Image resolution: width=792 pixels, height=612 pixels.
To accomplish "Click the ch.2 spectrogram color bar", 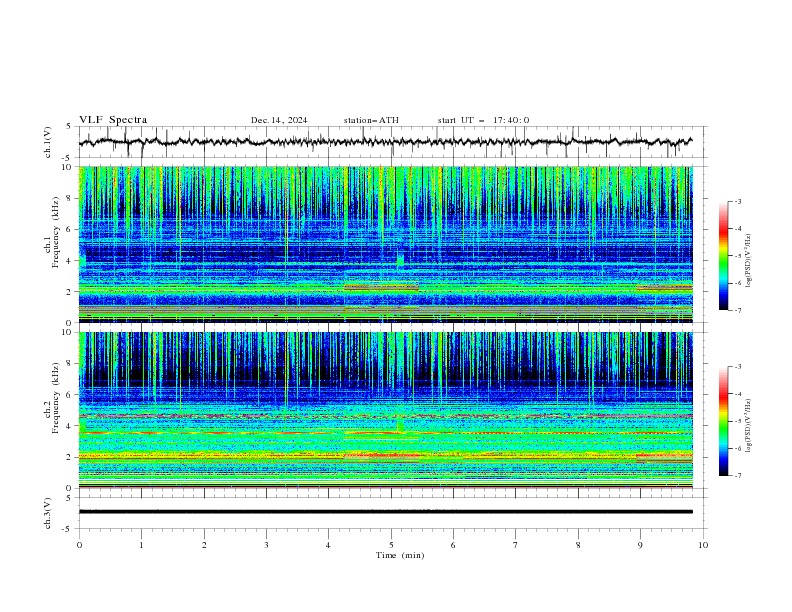I will [724, 421].
